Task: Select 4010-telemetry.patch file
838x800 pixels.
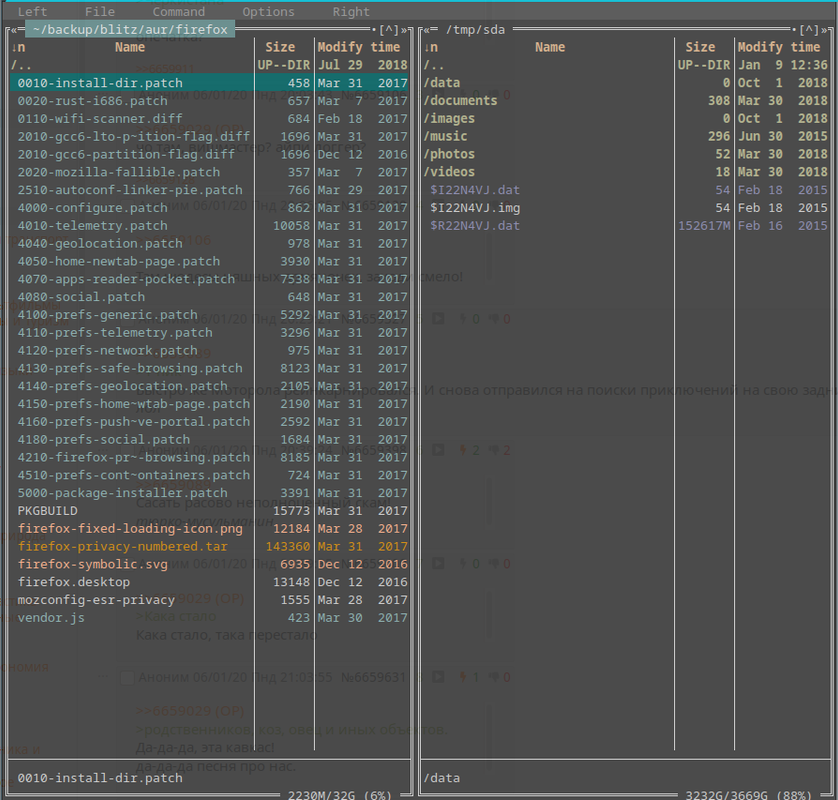Action: click(209, 226)
